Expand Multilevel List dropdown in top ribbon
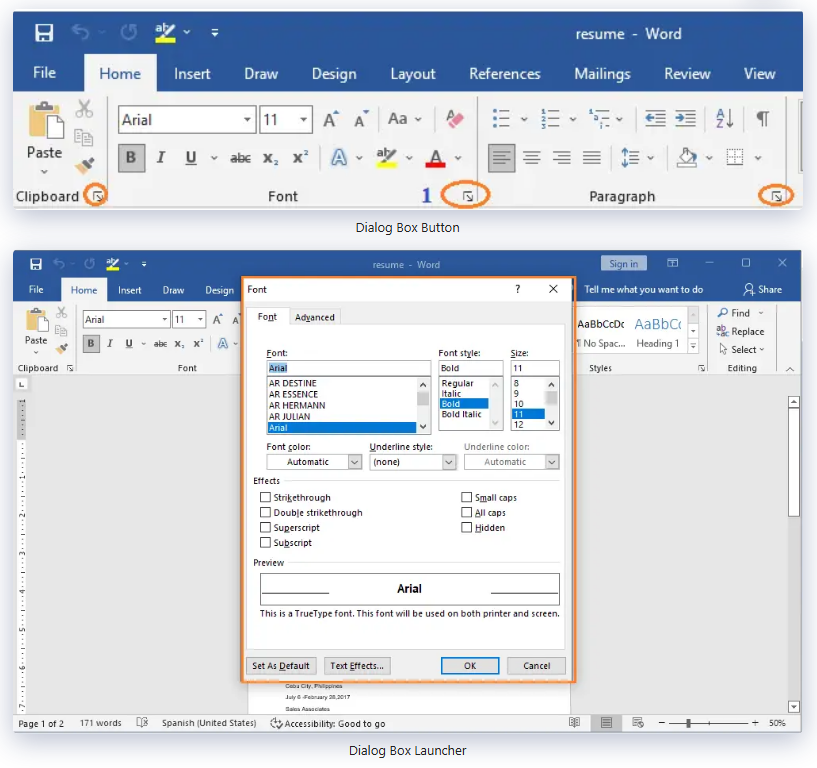Image resolution: width=817 pixels, height=768 pixels. (620, 119)
